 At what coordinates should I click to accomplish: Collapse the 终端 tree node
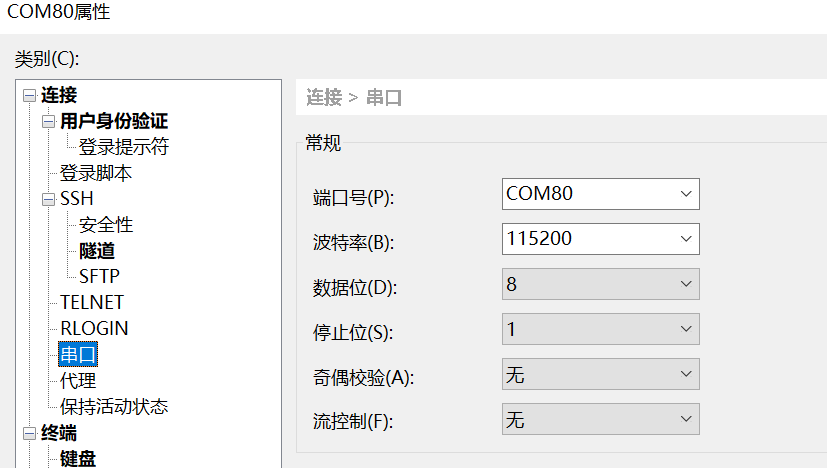pos(29,434)
